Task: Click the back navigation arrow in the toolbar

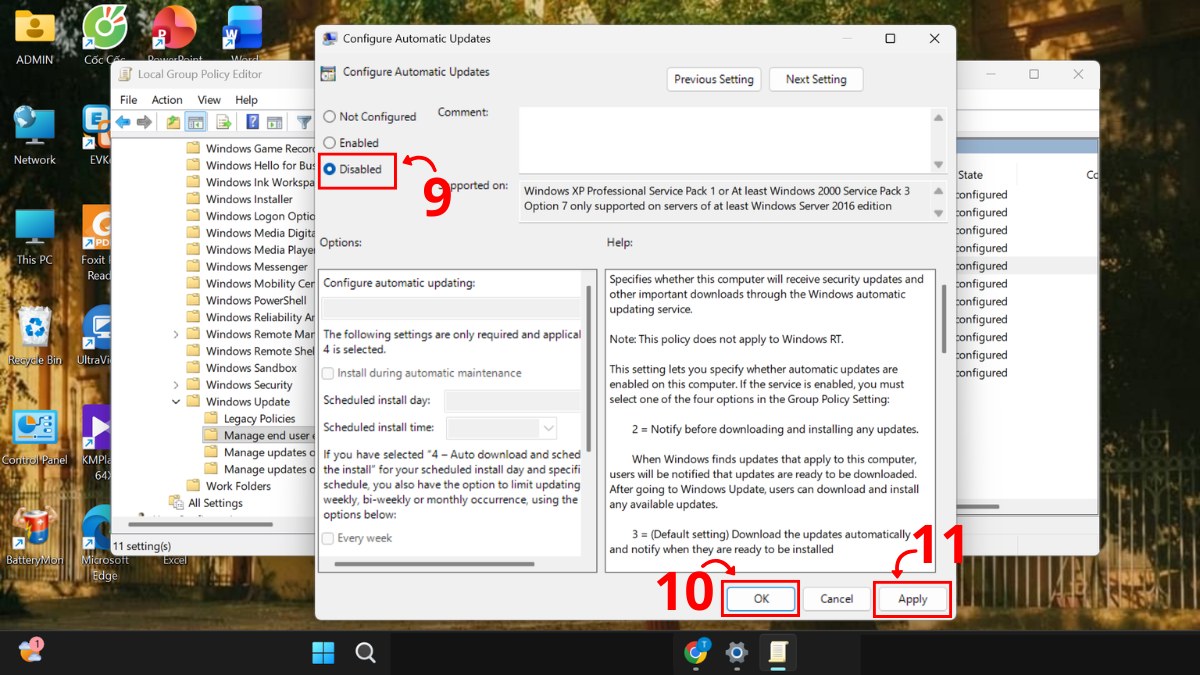Action: (x=122, y=121)
